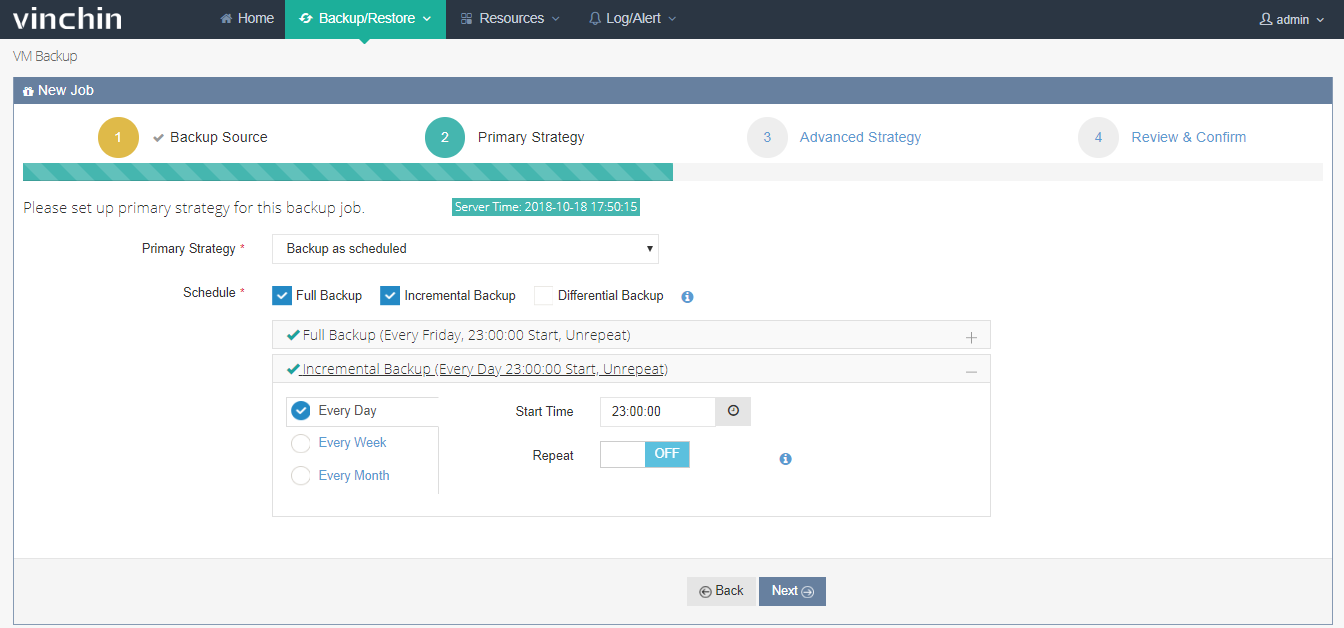Click the Back button
The height and width of the screenshot is (628, 1344).
tap(721, 591)
